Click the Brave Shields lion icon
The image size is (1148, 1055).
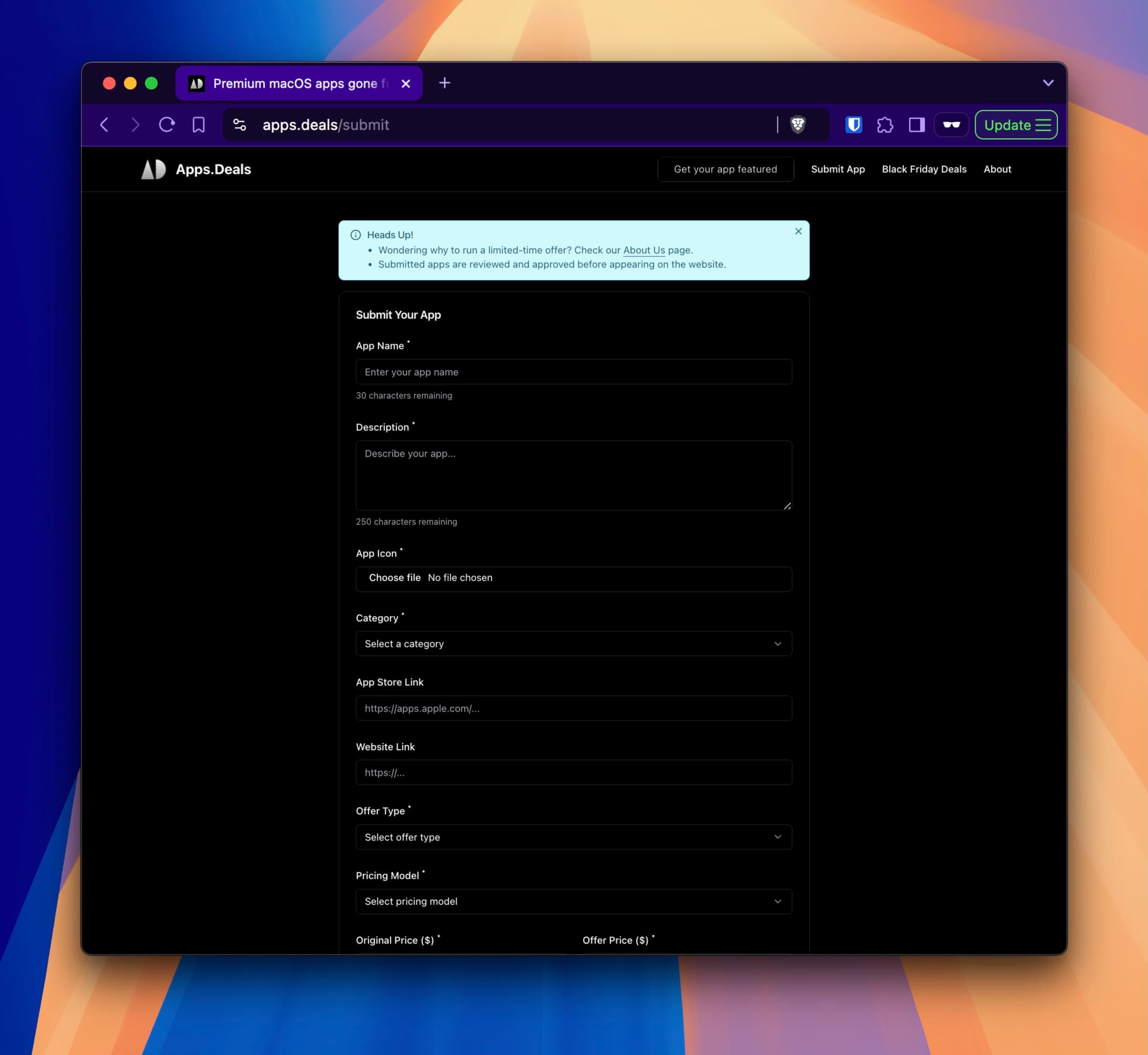click(x=797, y=125)
